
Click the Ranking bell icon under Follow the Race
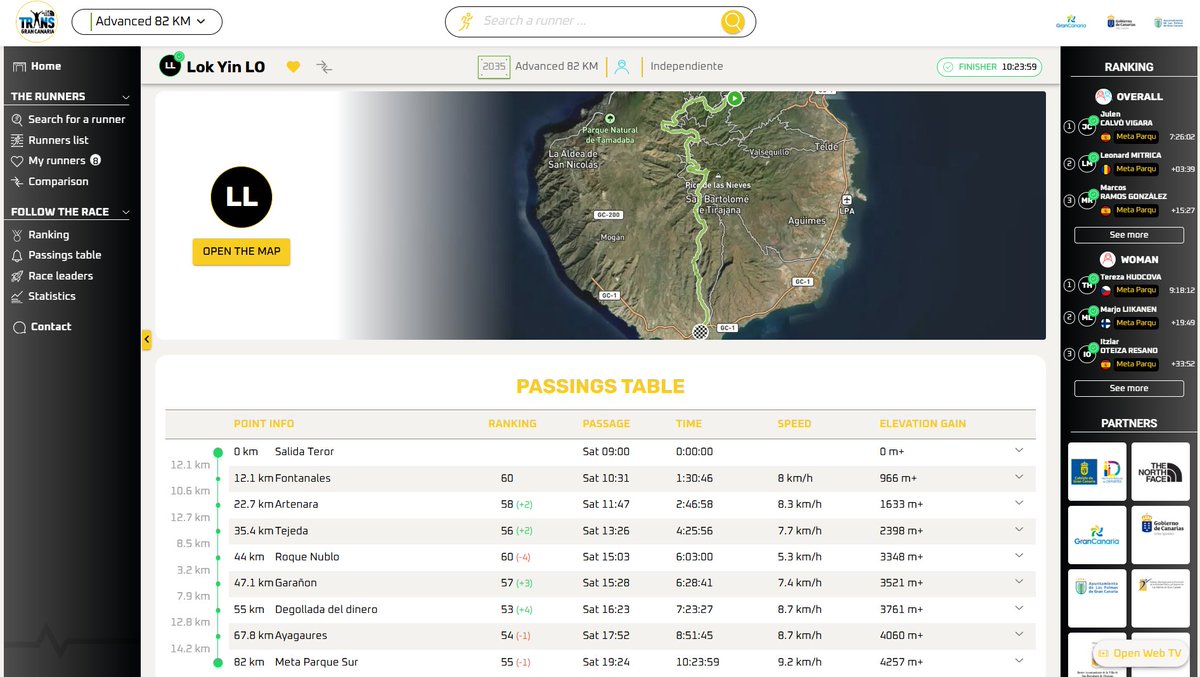pos(18,233)
